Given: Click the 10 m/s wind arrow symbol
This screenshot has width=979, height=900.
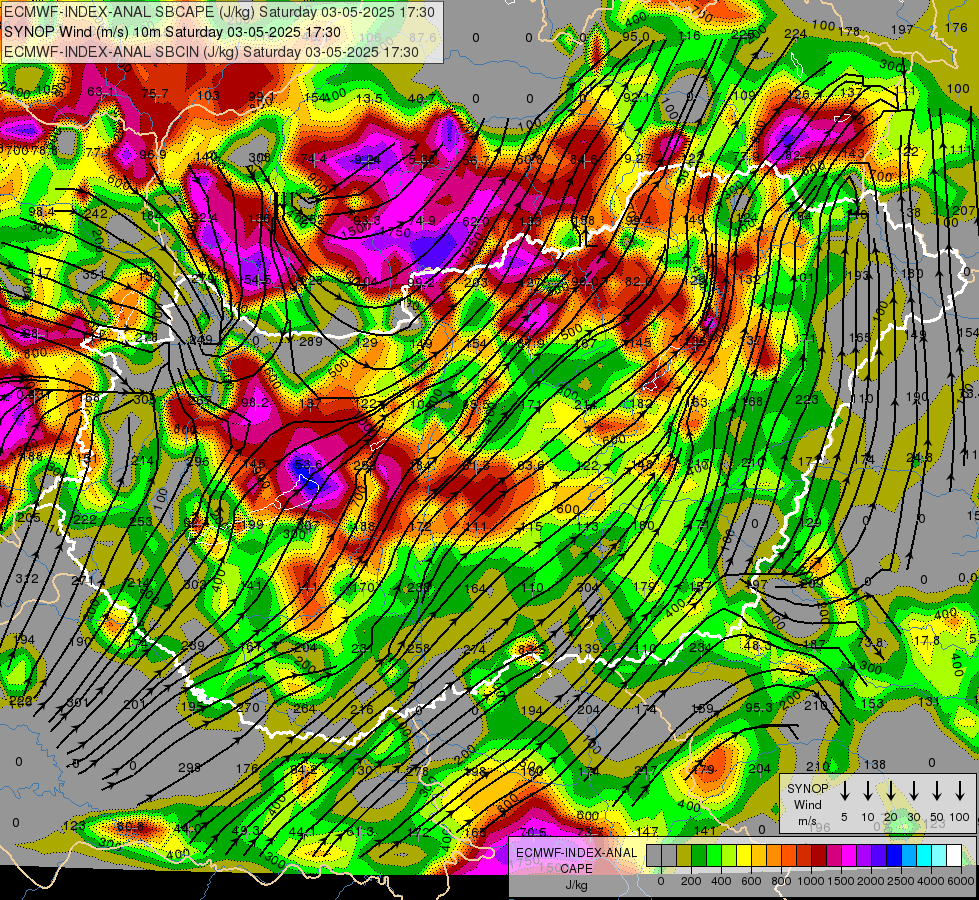Looking at the screenshot, I should click(867, 791).
